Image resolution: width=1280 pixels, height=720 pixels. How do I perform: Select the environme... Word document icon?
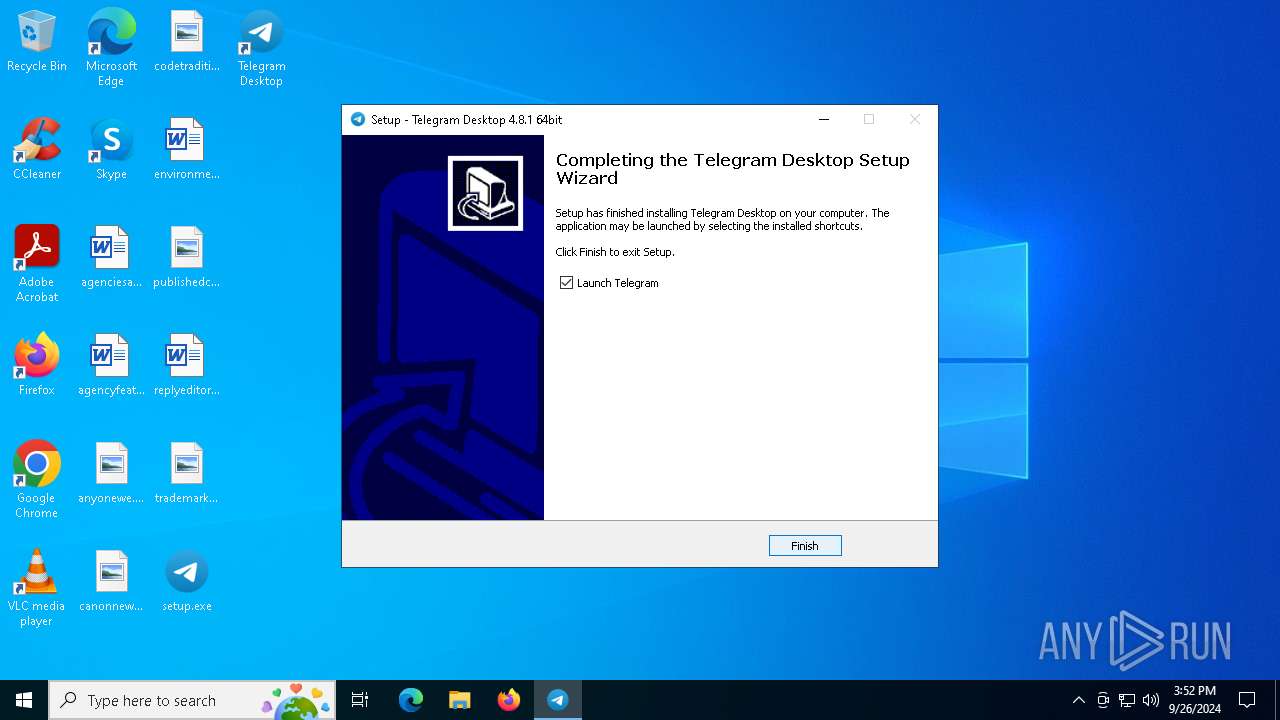187,150
